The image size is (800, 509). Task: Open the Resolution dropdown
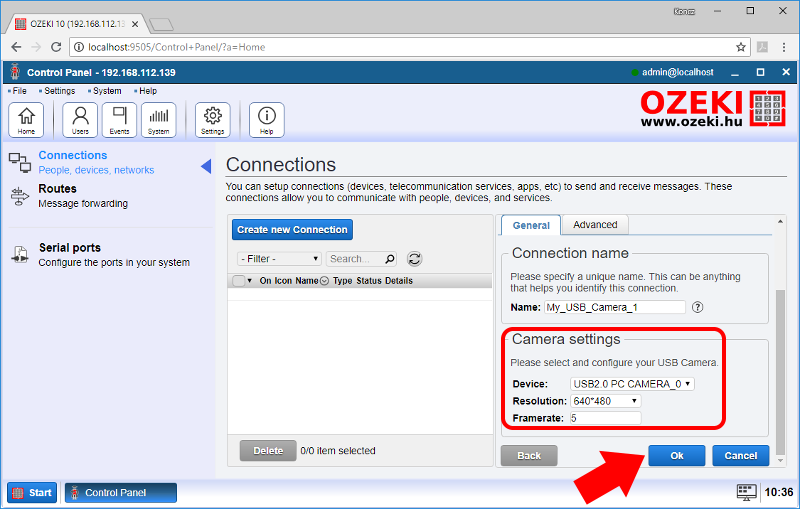click(605, 401)
